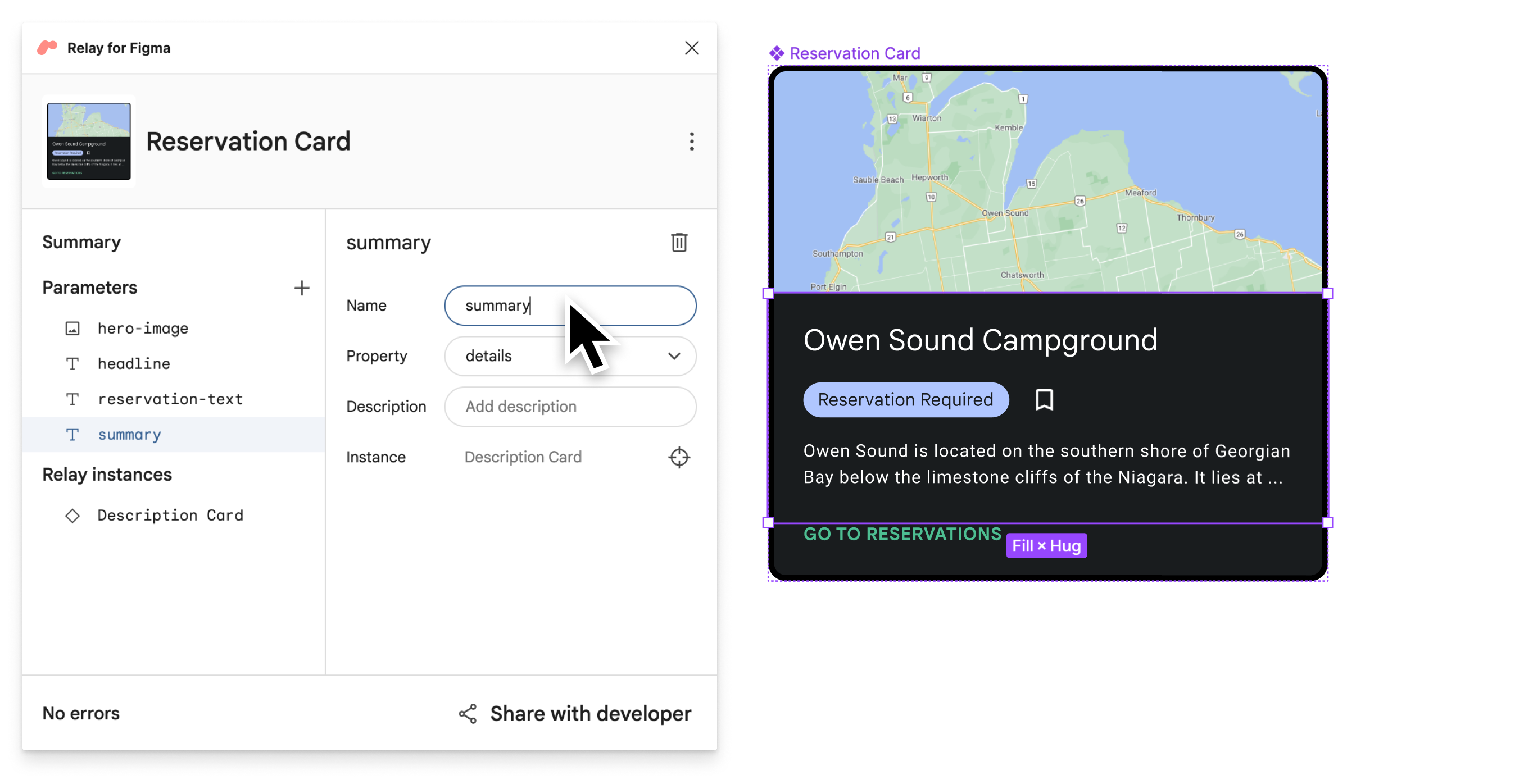Image resolution: width=1524 pixels, height=784 pixels.
Task: Select the reservation-text parameter
Action: [170, 399]
